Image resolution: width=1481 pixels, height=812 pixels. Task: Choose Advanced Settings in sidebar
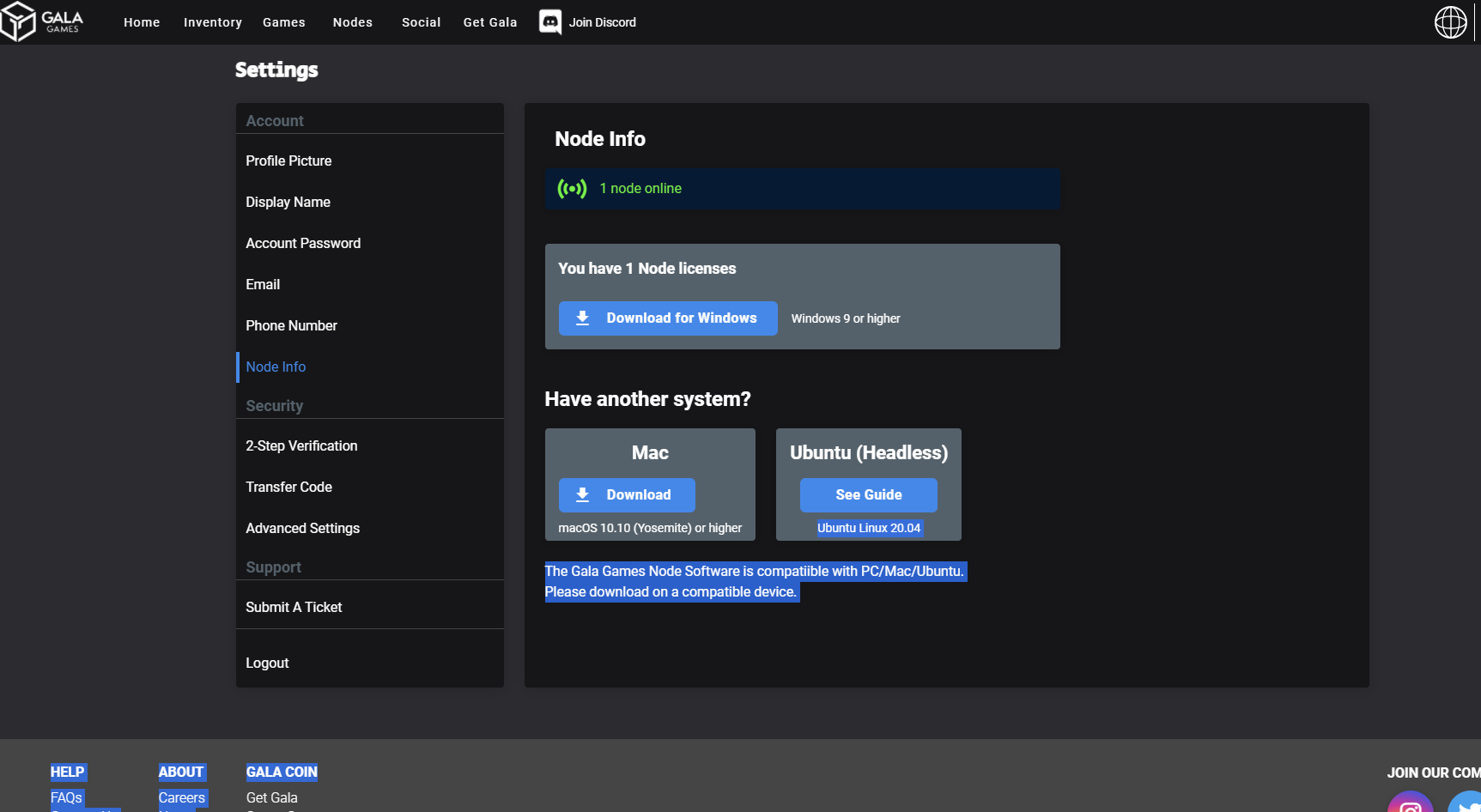(x=302, y=529)
